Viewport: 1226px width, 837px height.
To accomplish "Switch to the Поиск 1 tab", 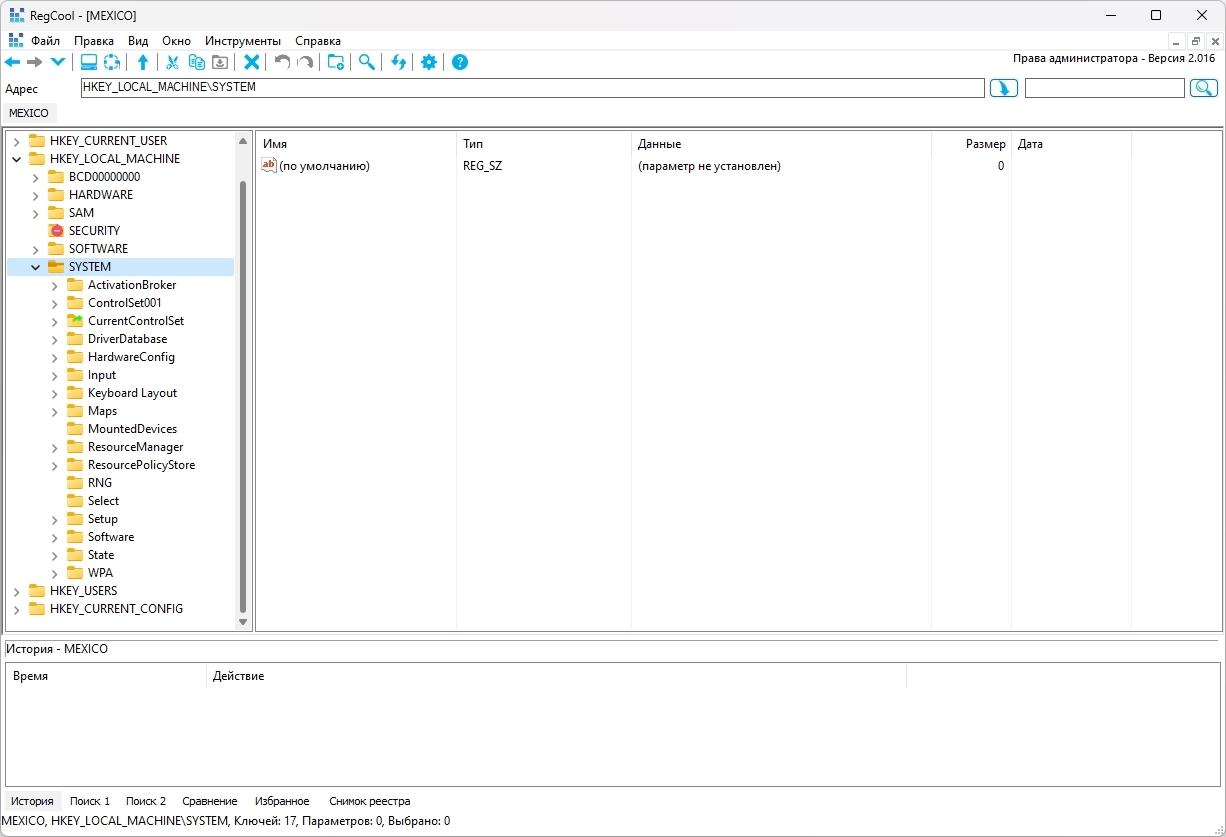I will click(x=90, y=801).
